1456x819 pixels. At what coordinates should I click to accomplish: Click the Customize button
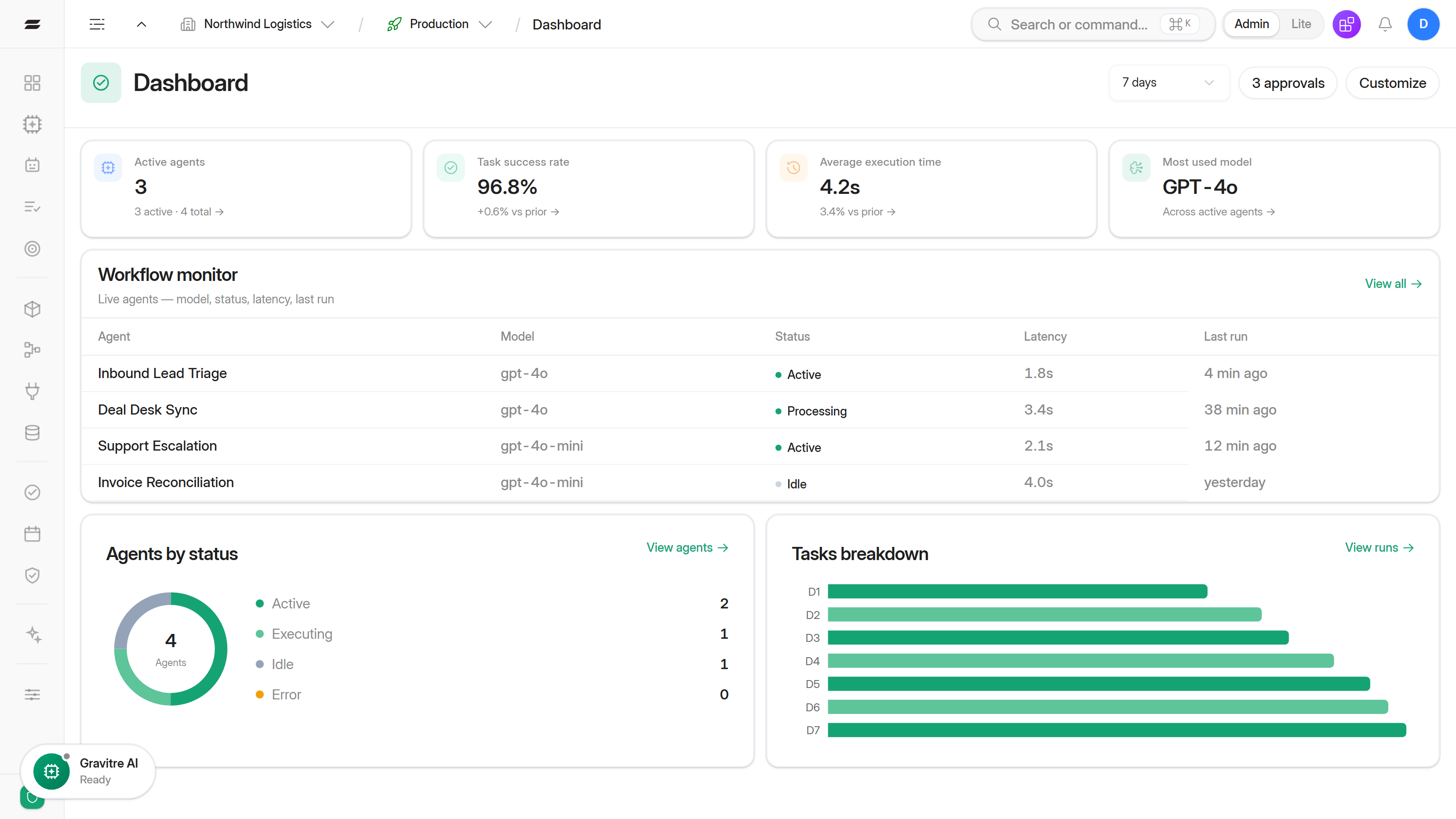tap(1392, 83)
